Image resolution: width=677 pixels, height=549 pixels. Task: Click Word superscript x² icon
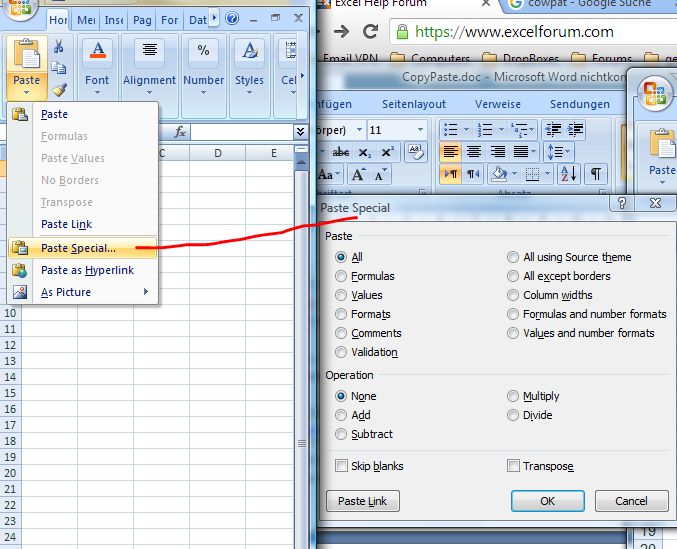coord(387,152)
